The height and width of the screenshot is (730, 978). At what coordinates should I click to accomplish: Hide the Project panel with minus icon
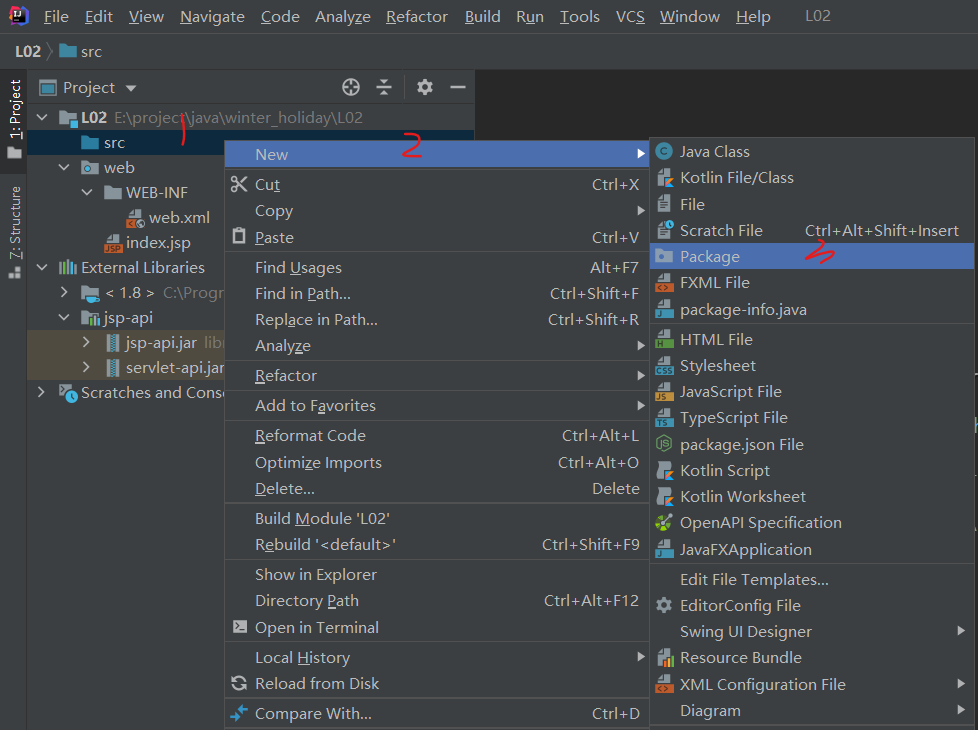pos(458,87)
